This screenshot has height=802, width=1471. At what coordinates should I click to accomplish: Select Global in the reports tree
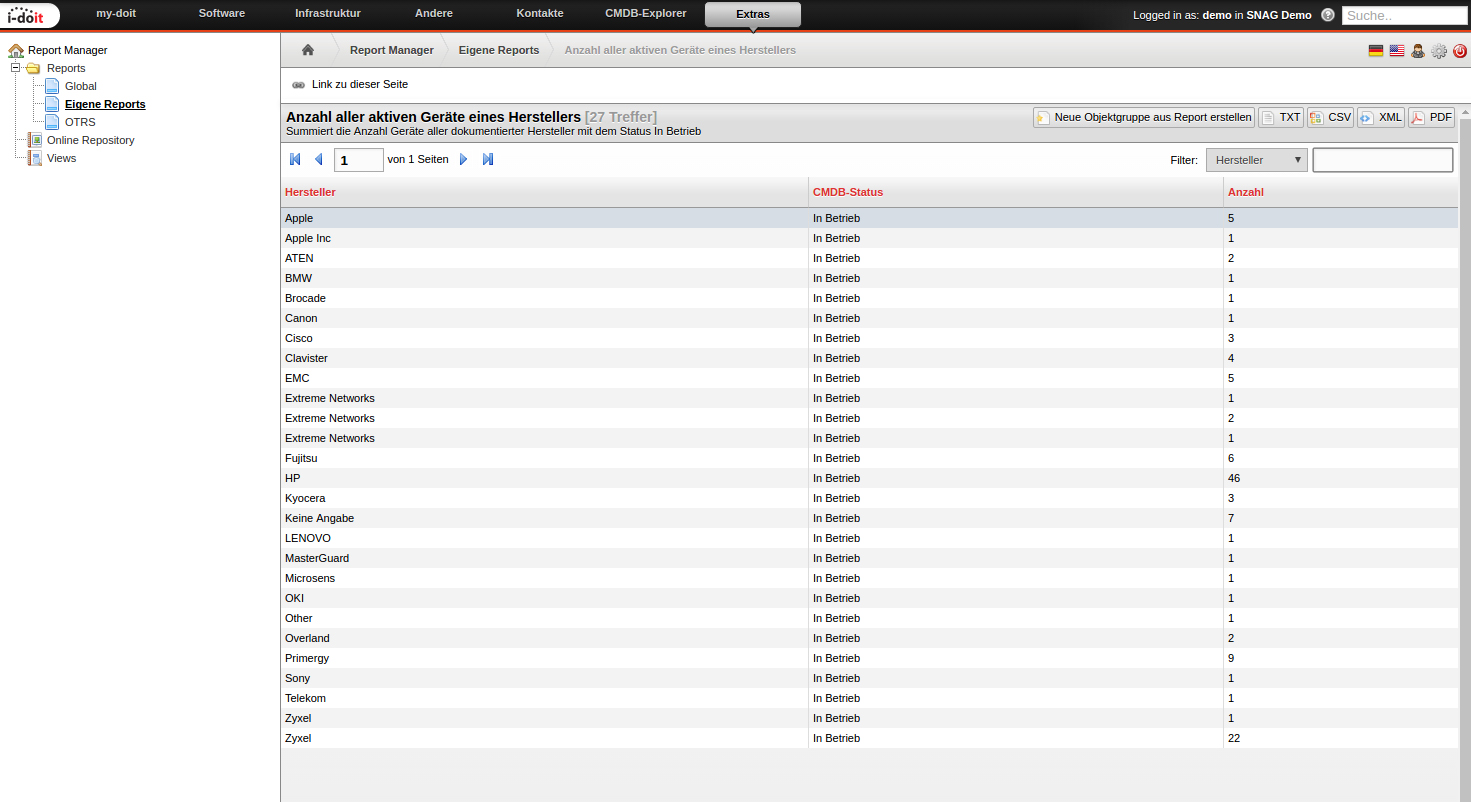coord(81,86)
